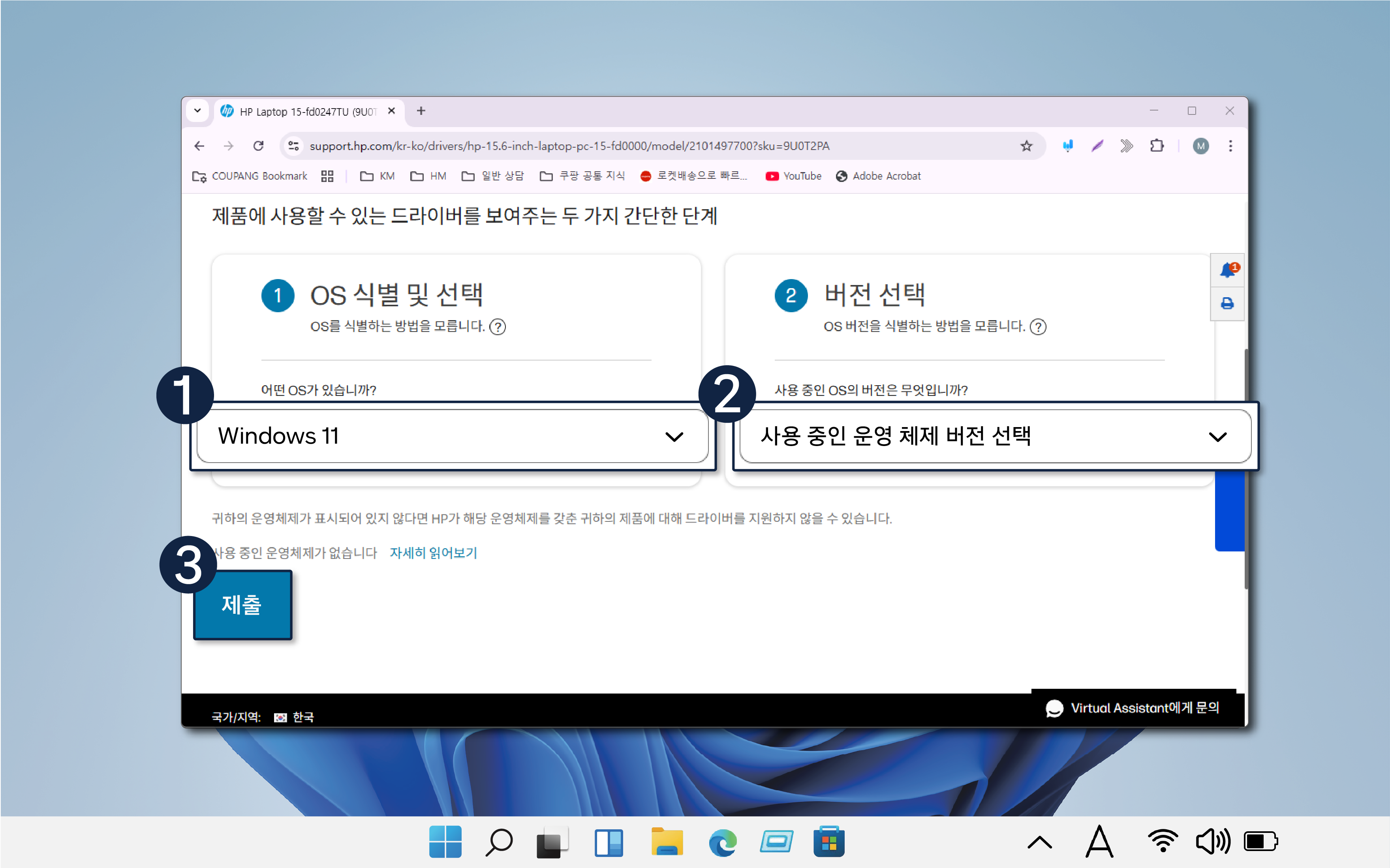Viewport: 1390px width, 868px height.
Task: Open the profile avatar M icon
Action: point(1200,146)
